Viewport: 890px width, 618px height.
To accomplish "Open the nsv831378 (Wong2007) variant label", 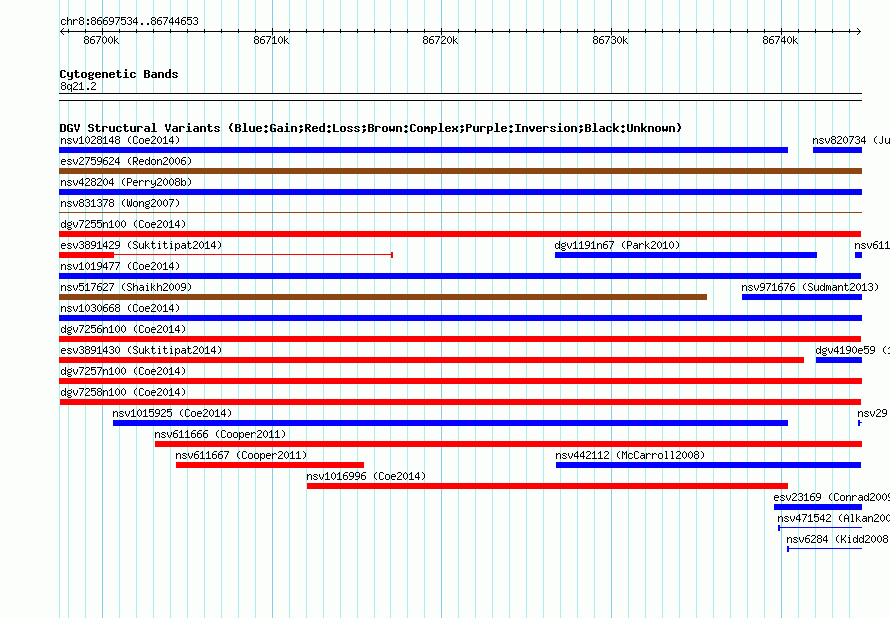I will (x=120, y=203).
